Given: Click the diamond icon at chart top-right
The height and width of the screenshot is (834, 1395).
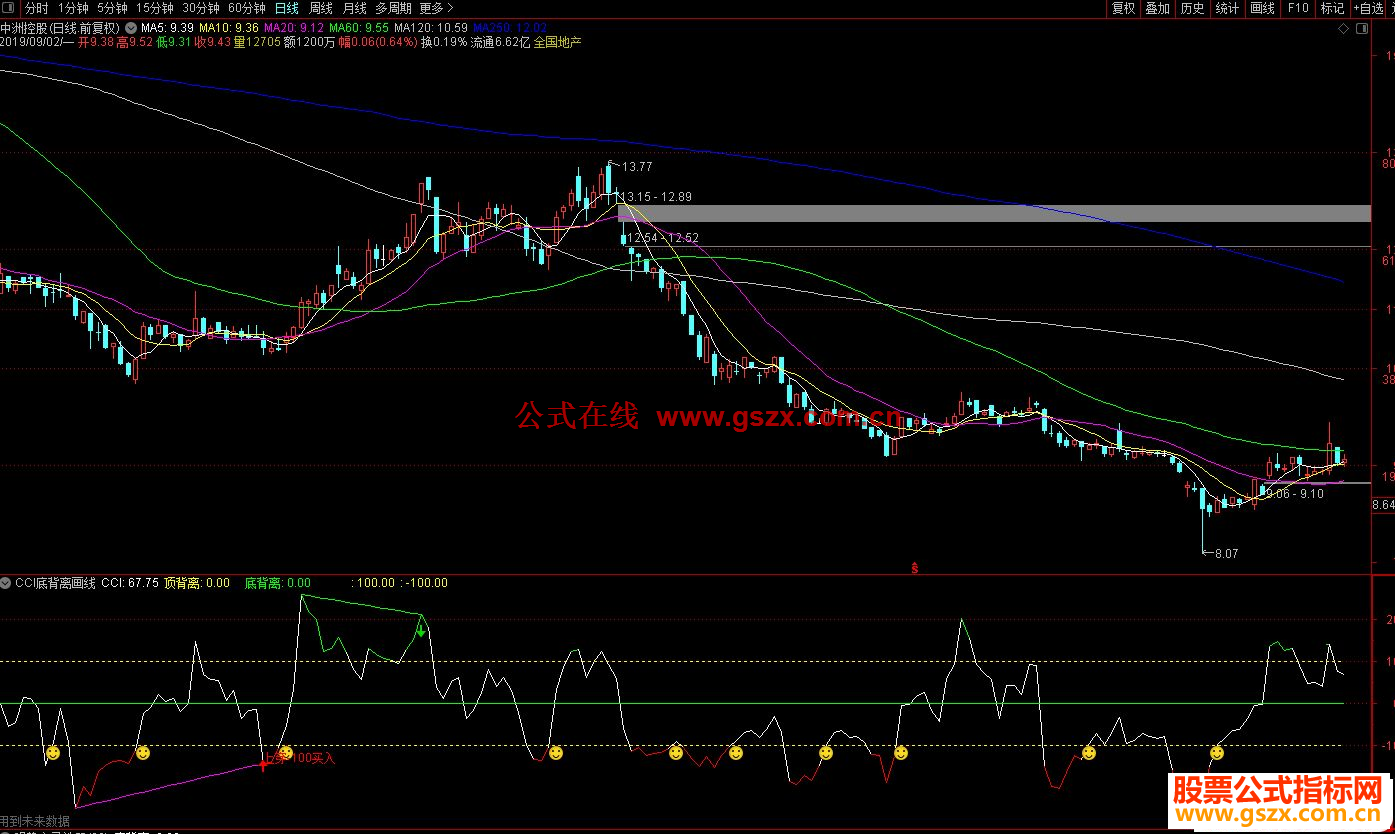Looking at the screenshot, I should coord(1343,29).
